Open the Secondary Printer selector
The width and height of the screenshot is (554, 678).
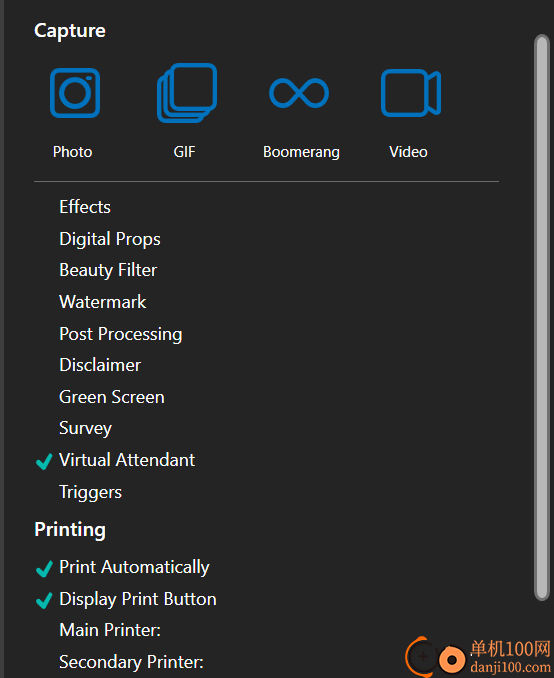click(x=131, y=662)
